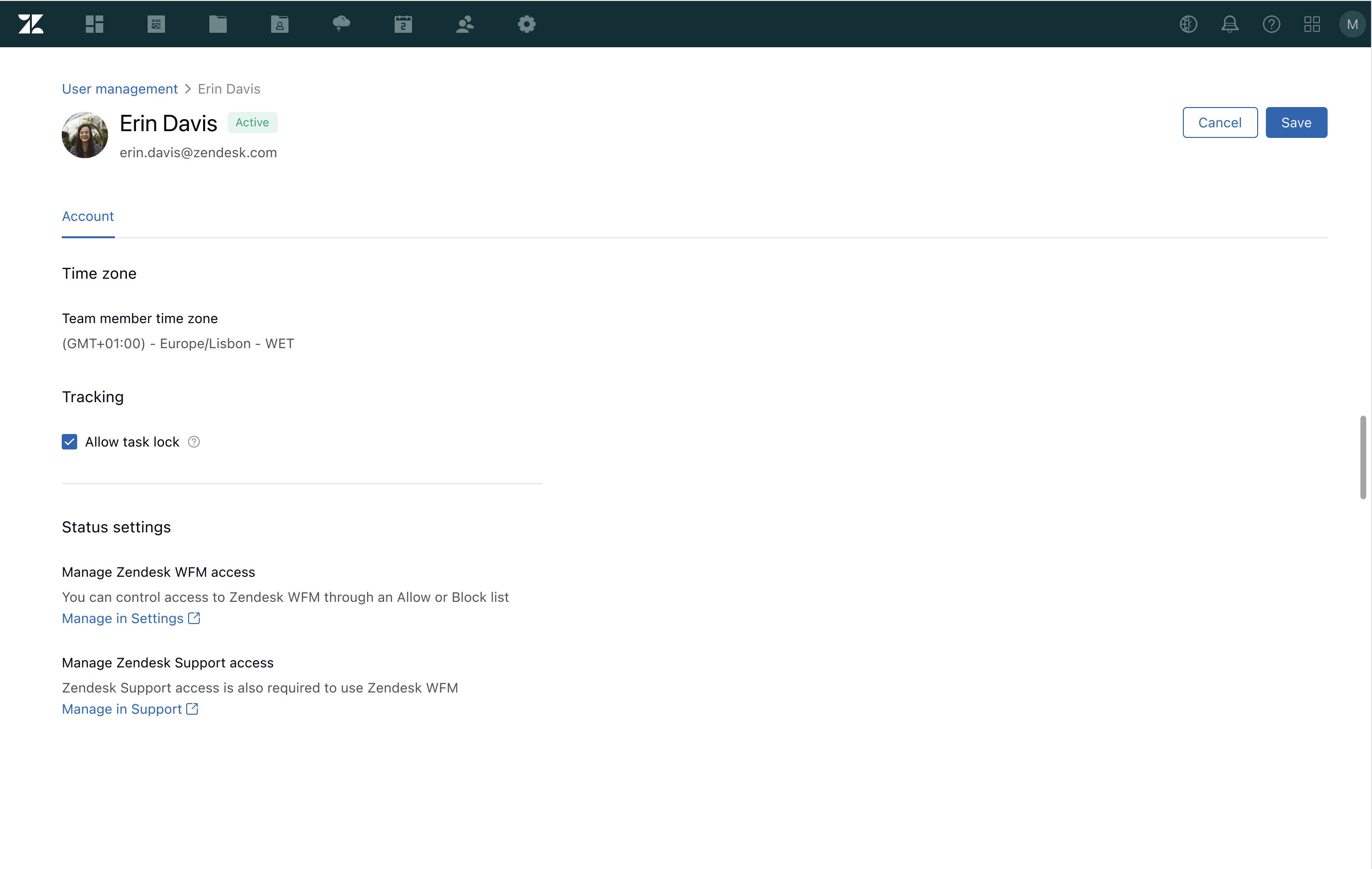
Task: Open the Help question mark icon
Action: click(x=1271, y=23)
